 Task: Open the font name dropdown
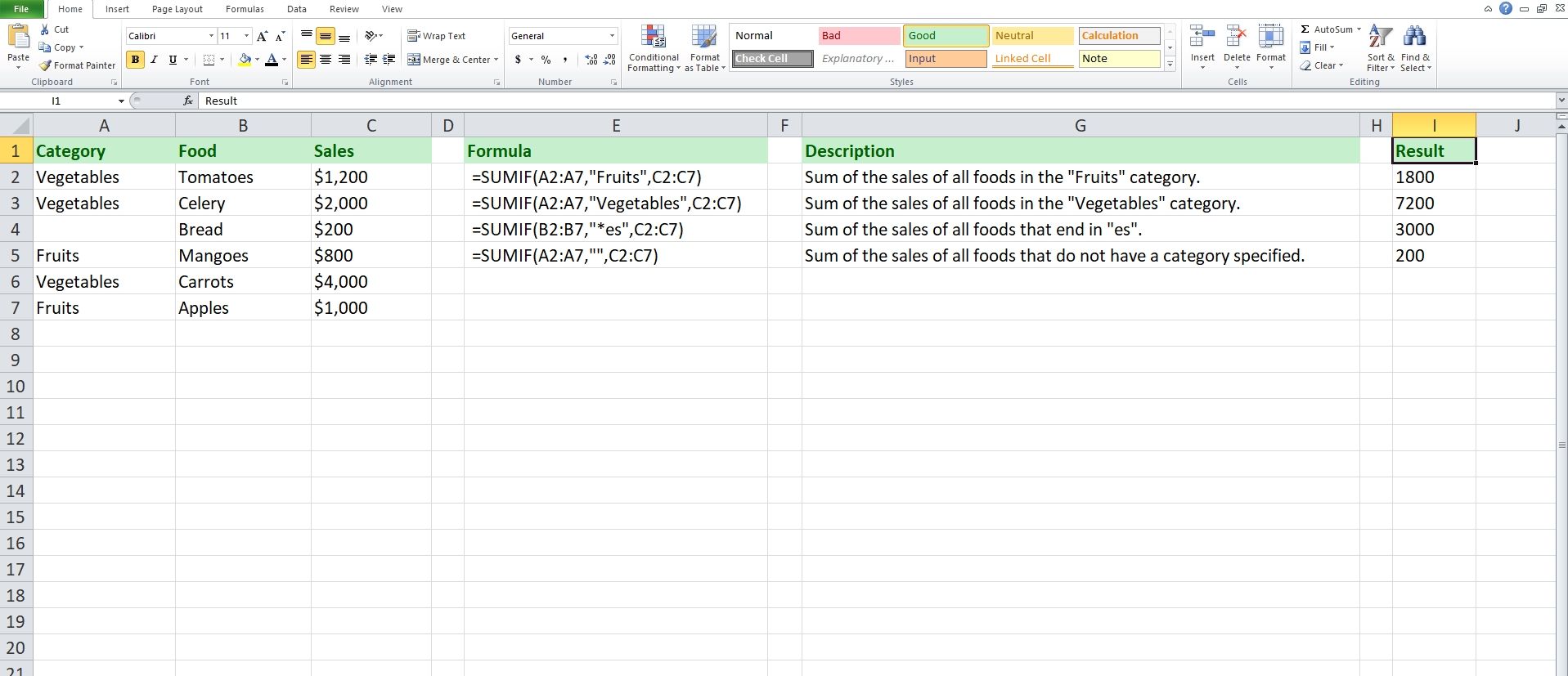click(x=211, y=36)
